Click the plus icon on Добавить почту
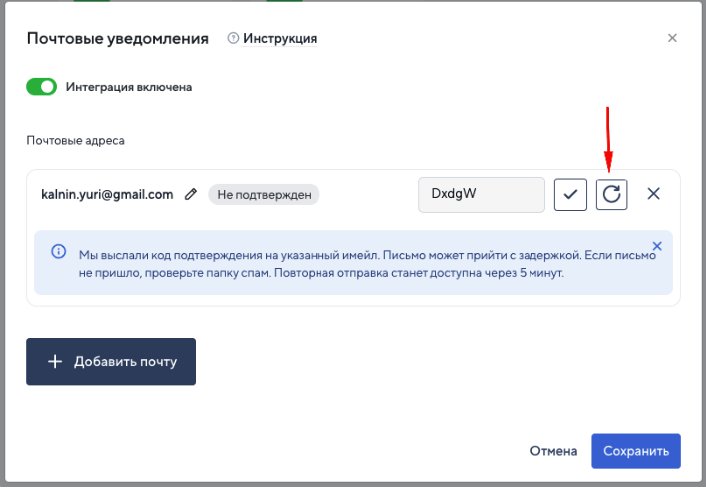The image size is (706, 488). pos(55,362)
